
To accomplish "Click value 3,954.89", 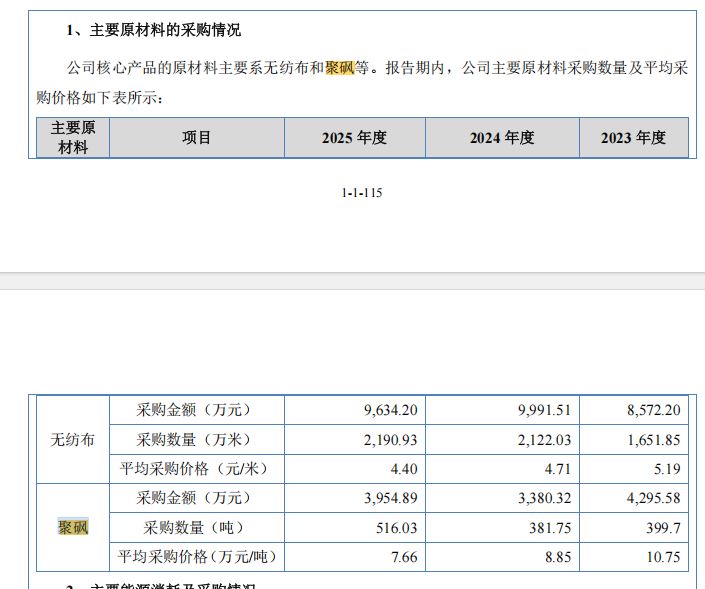I will pyautogui.click(x=391, y=498).
